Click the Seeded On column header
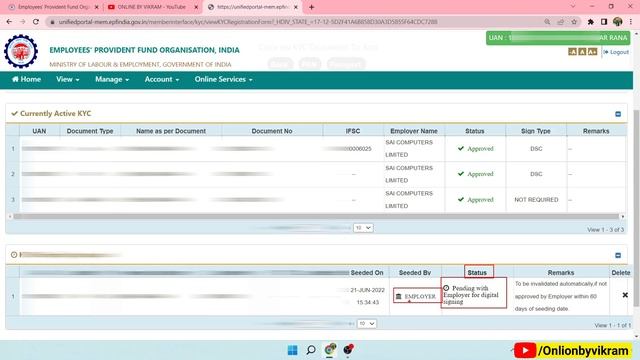This screenshot has height=360, width=640. [367, 273]
